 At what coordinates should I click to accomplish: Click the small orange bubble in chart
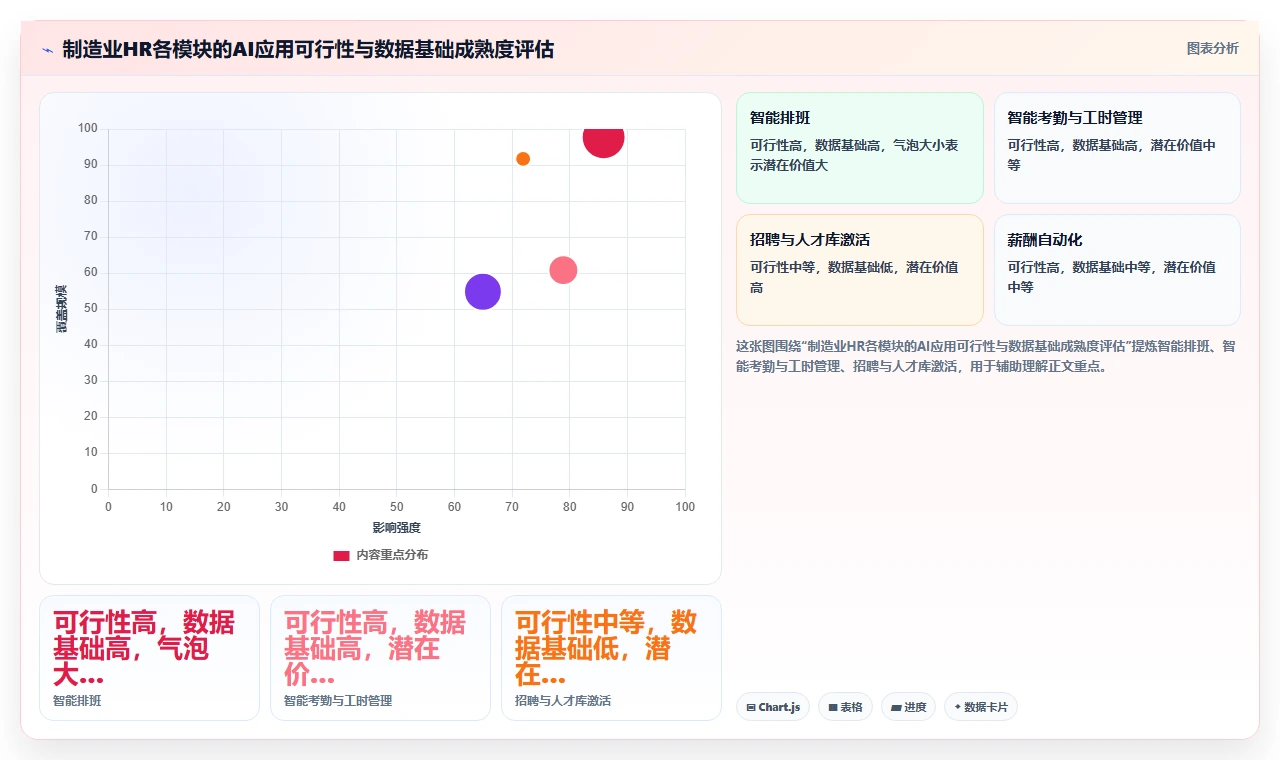coord(523,159)
